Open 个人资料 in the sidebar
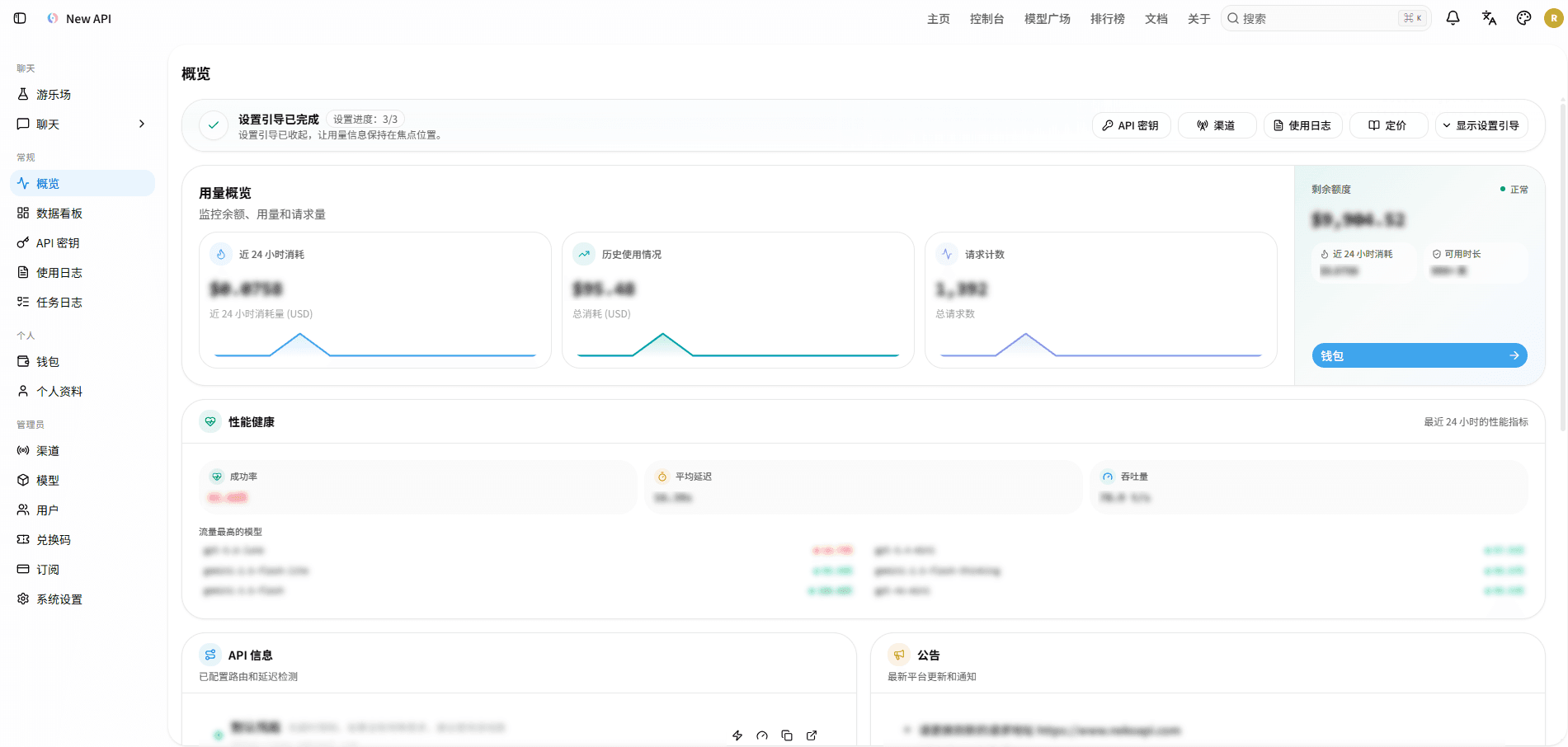This screenshot has width=1568, height=747. (82, 391)
